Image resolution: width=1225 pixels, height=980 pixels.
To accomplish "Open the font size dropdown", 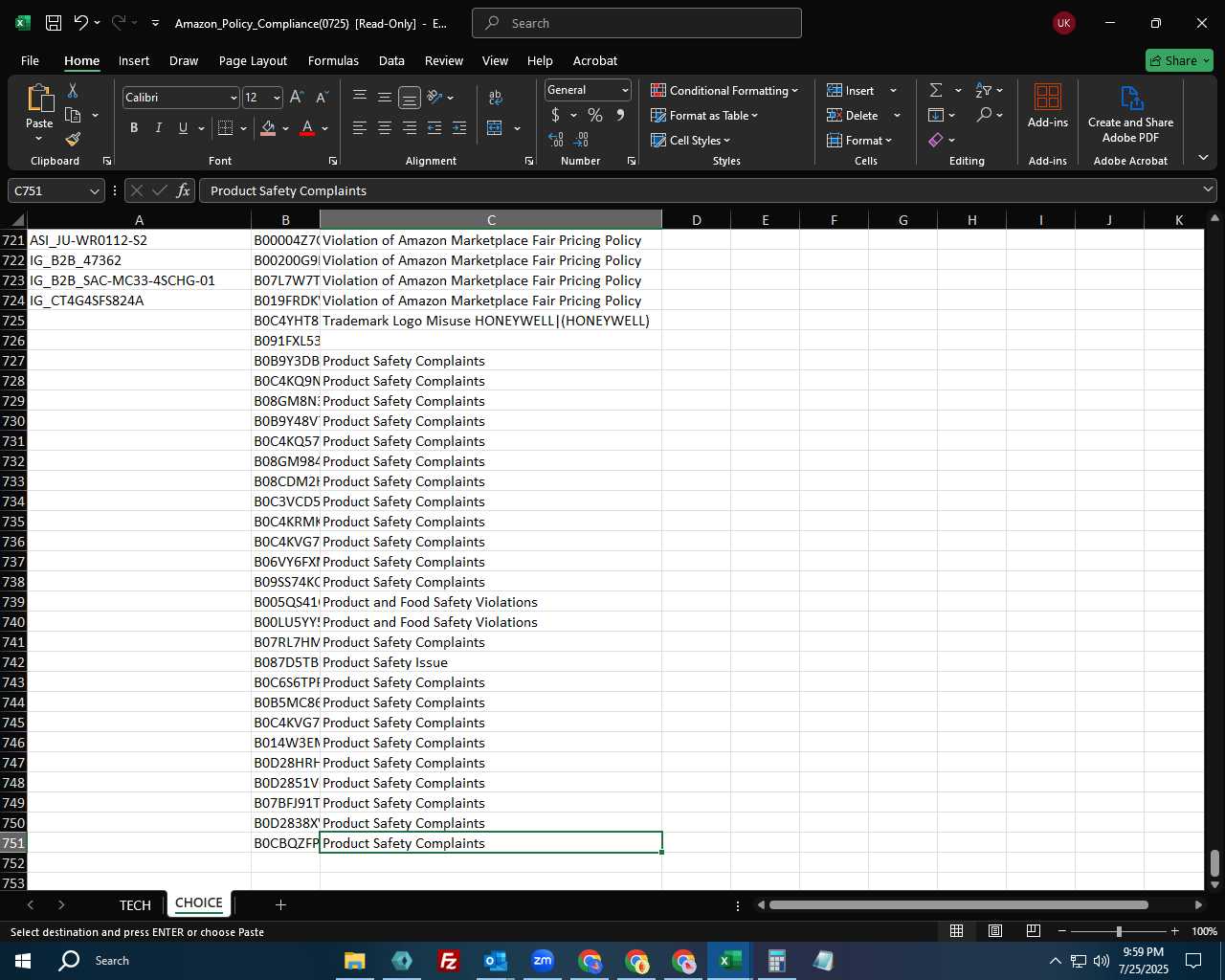I will 277,98.
